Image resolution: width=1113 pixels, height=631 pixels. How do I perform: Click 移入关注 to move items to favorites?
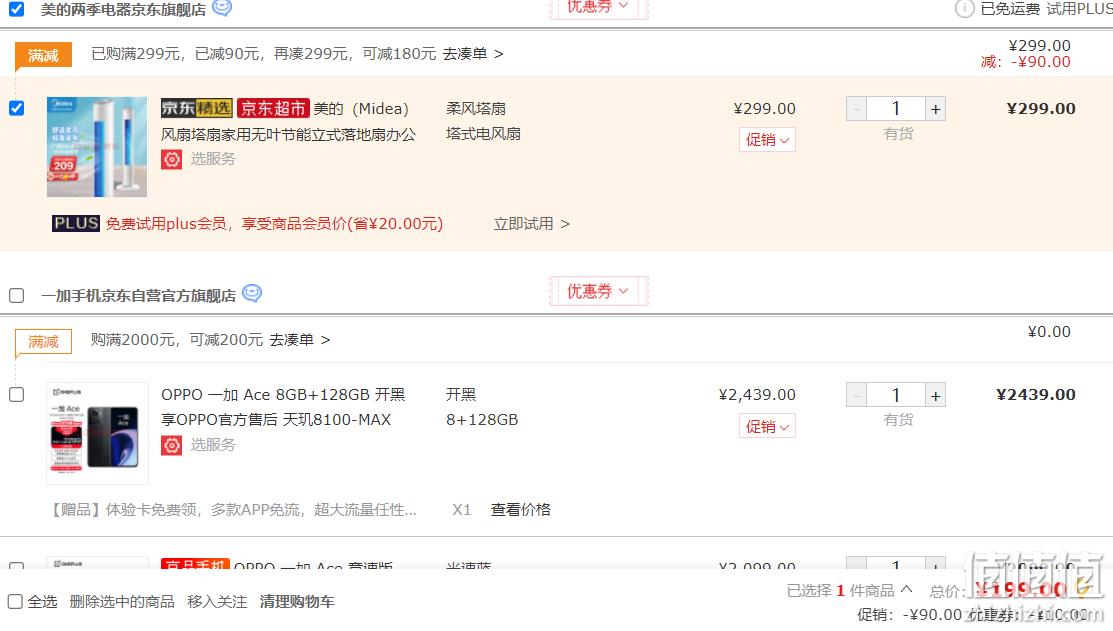coord(217,602)
